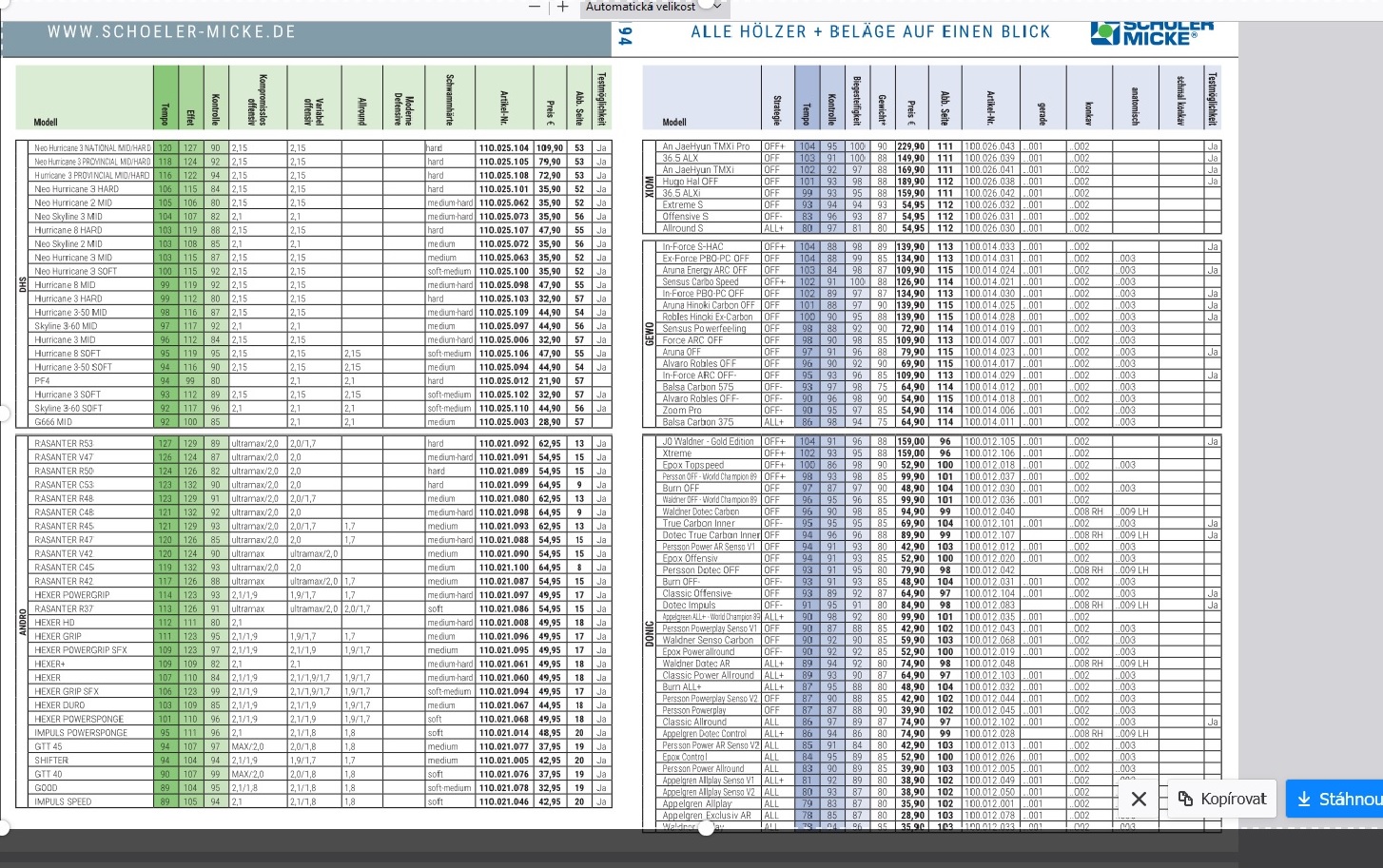Click the Hurricane 8 HARD model name
Image resolution: width=1383 pixels, height=868 pixels.
pos(68,230)
